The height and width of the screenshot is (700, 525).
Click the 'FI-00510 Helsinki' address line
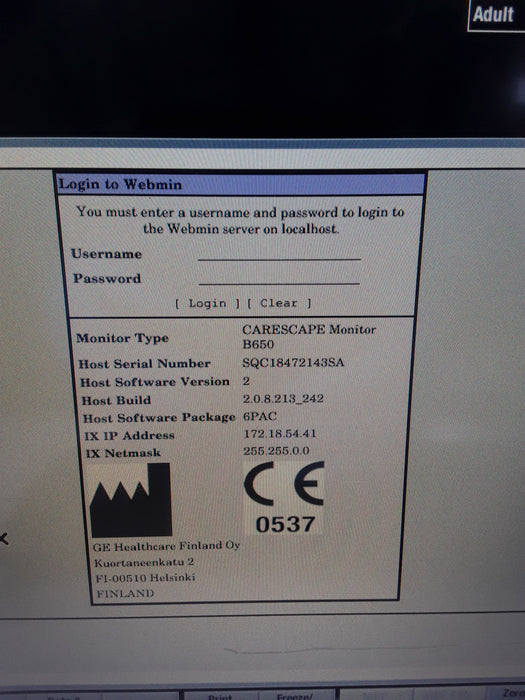click(x=146, y=578)
